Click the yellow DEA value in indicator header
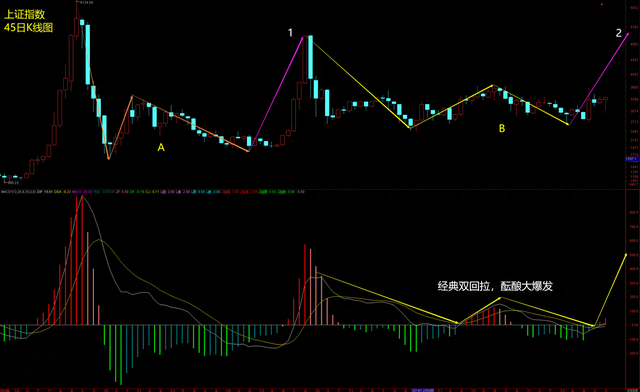The width and height of the screenshot is (640, 392). 62,192
